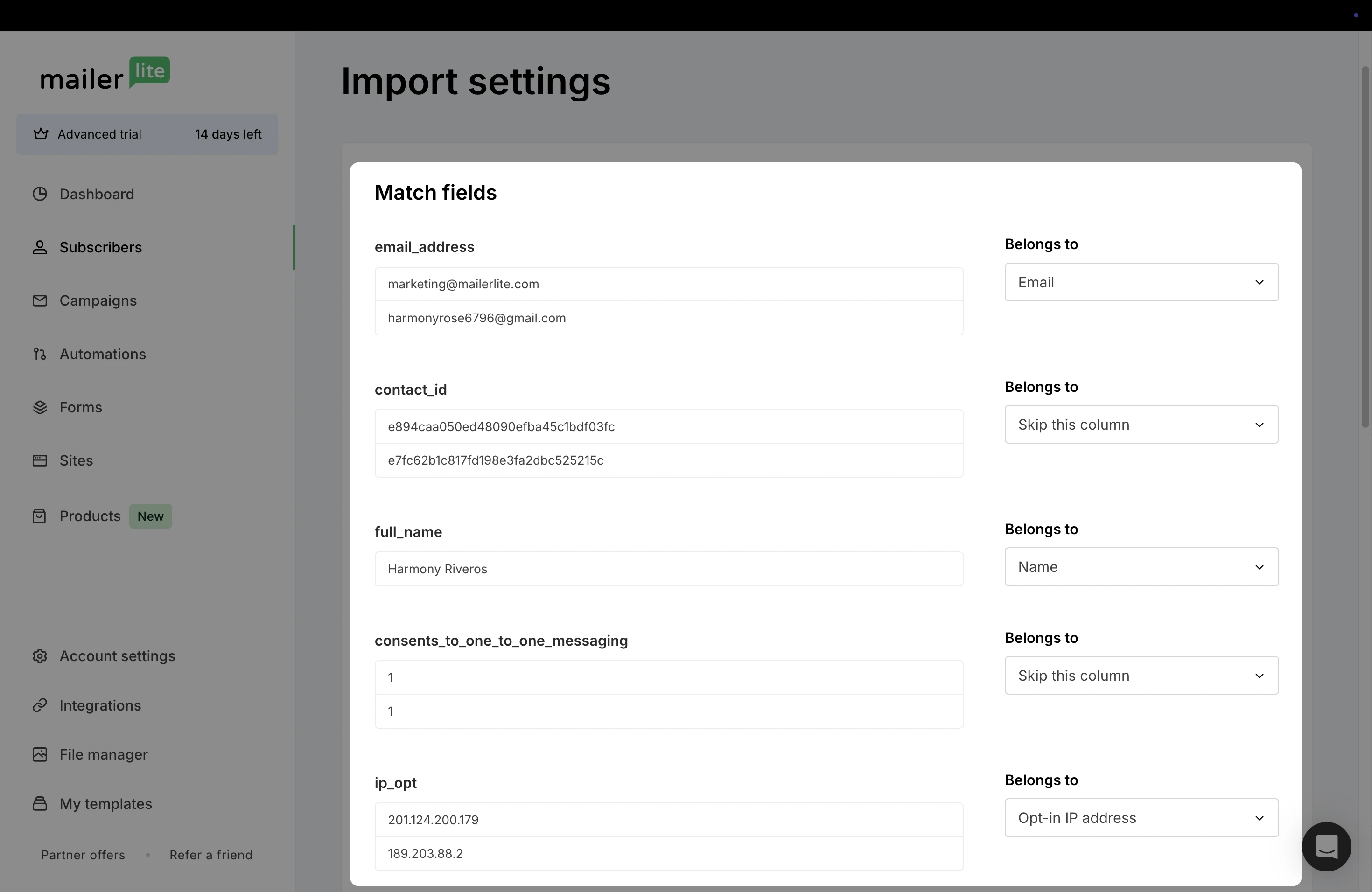Open the My templates section
The image size is (1372, 892).
click(105, 804)
